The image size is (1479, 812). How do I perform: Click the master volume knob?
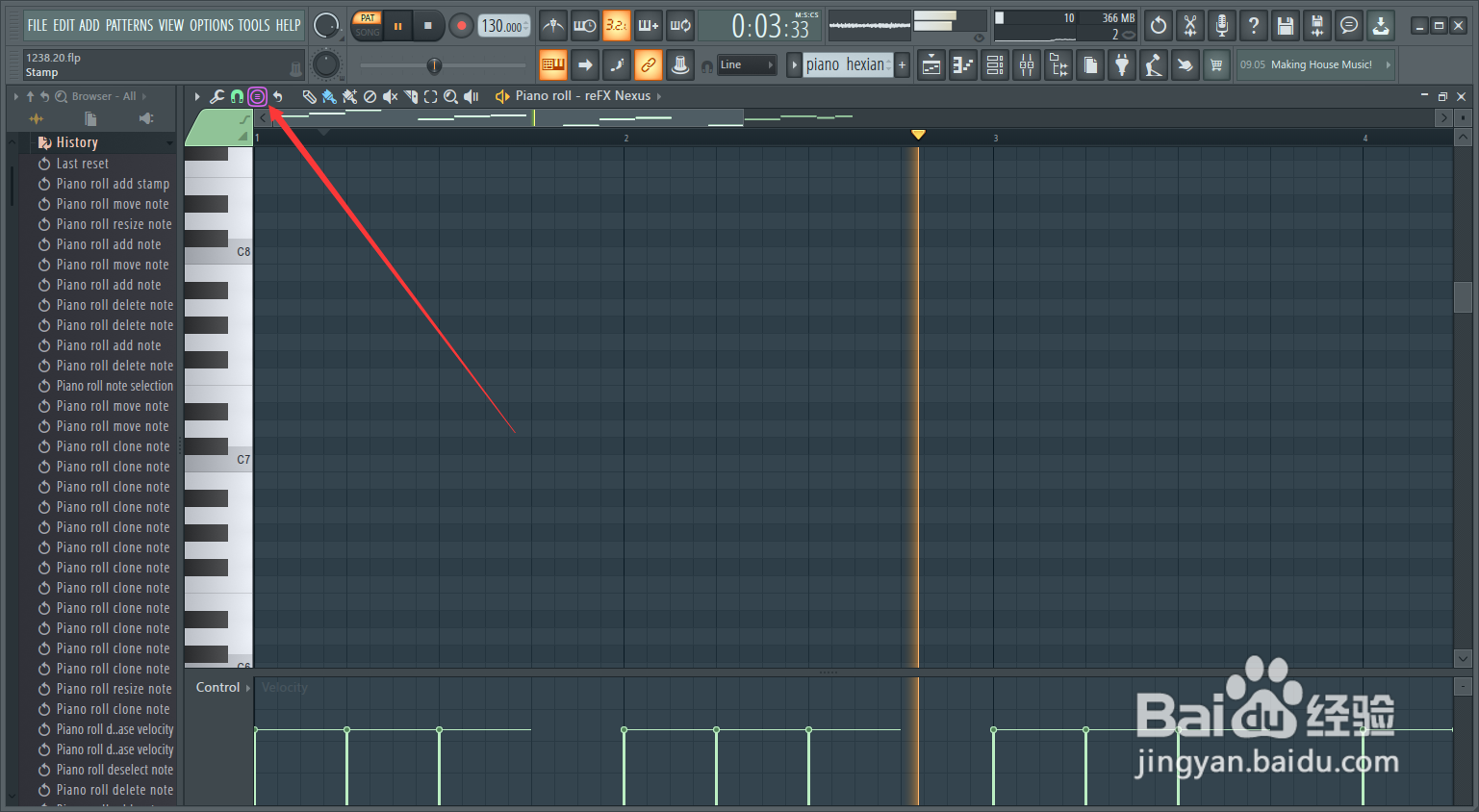click(x=326, y=25)
